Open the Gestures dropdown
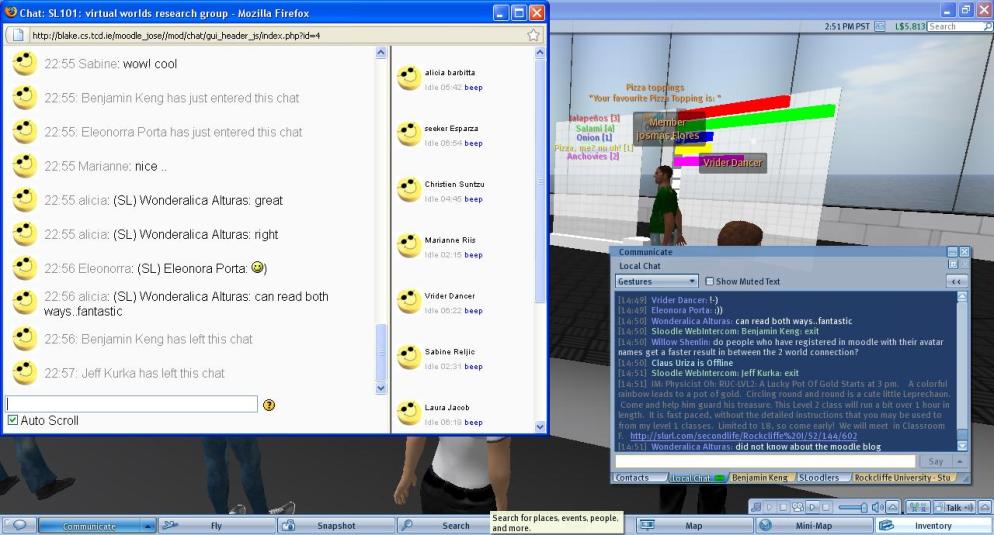This screenshot has width=994, height=535. click(656, 282)
